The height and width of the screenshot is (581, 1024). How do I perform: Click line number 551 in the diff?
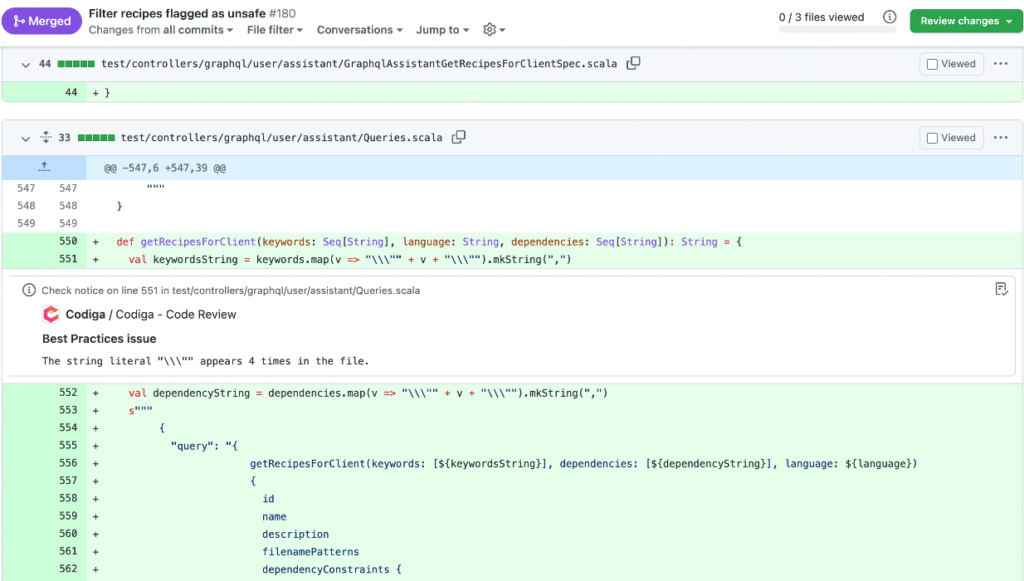(x=68, y=259)
